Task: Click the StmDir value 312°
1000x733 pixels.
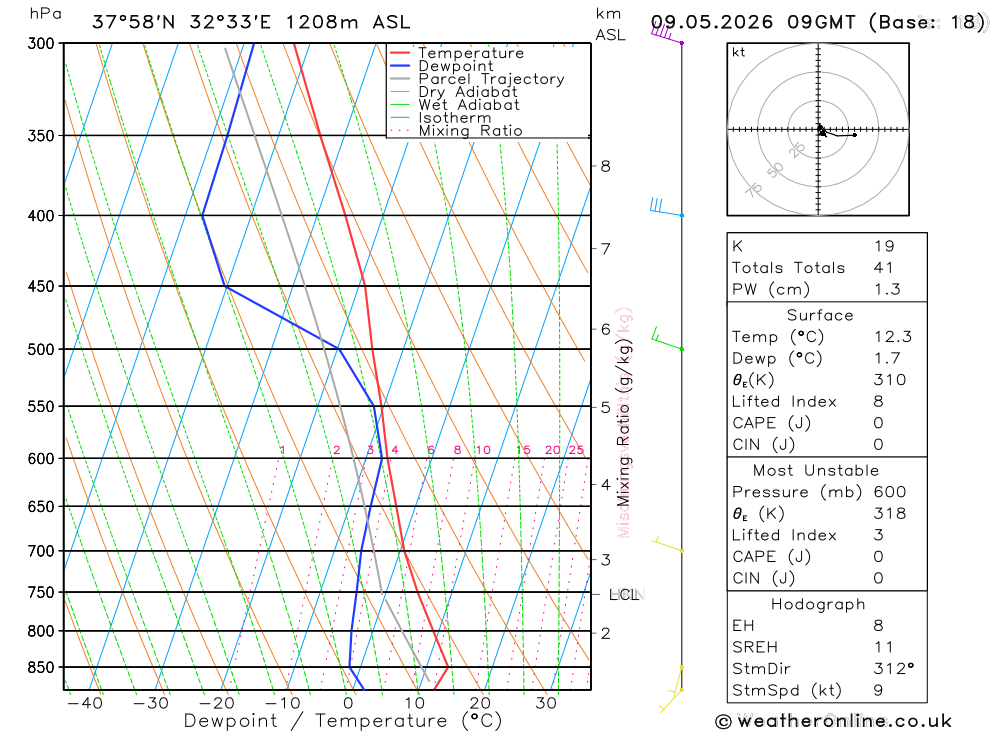Action: [x=894, y=669]
